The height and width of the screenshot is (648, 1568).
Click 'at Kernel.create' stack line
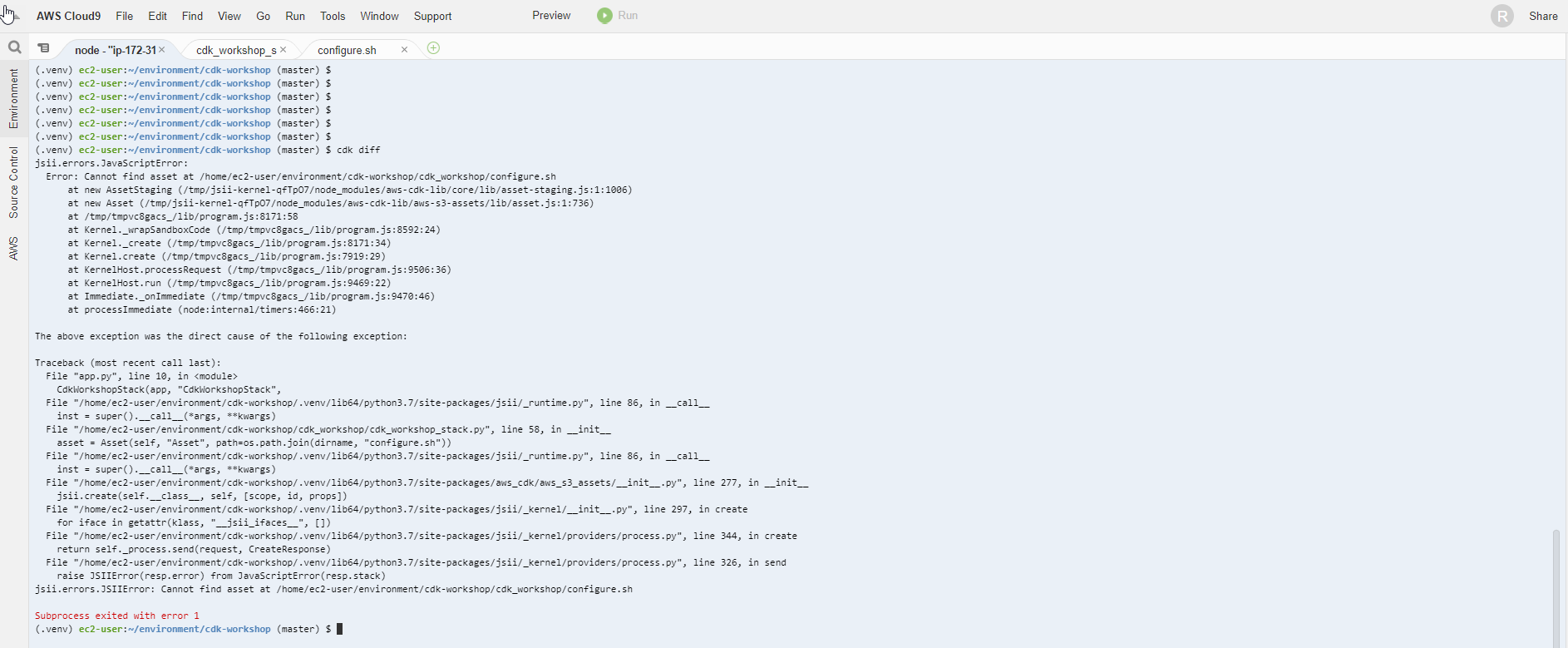[227, 256]
